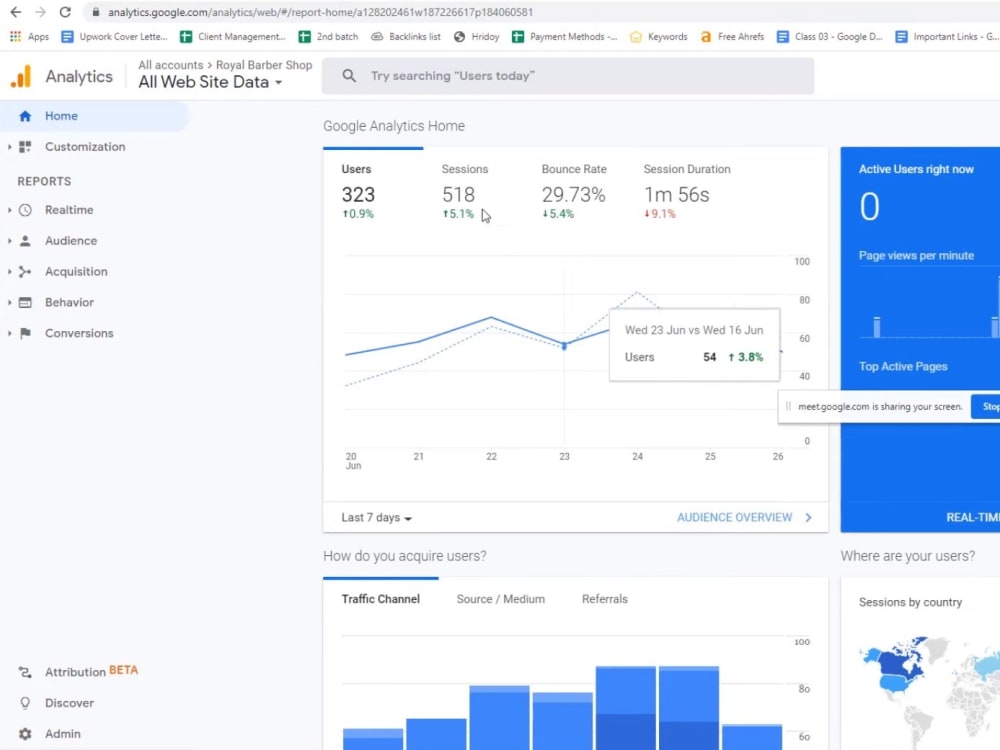1000x750 pixels.
Task: Click the Conversions flag icon
Action: point(25,333)
